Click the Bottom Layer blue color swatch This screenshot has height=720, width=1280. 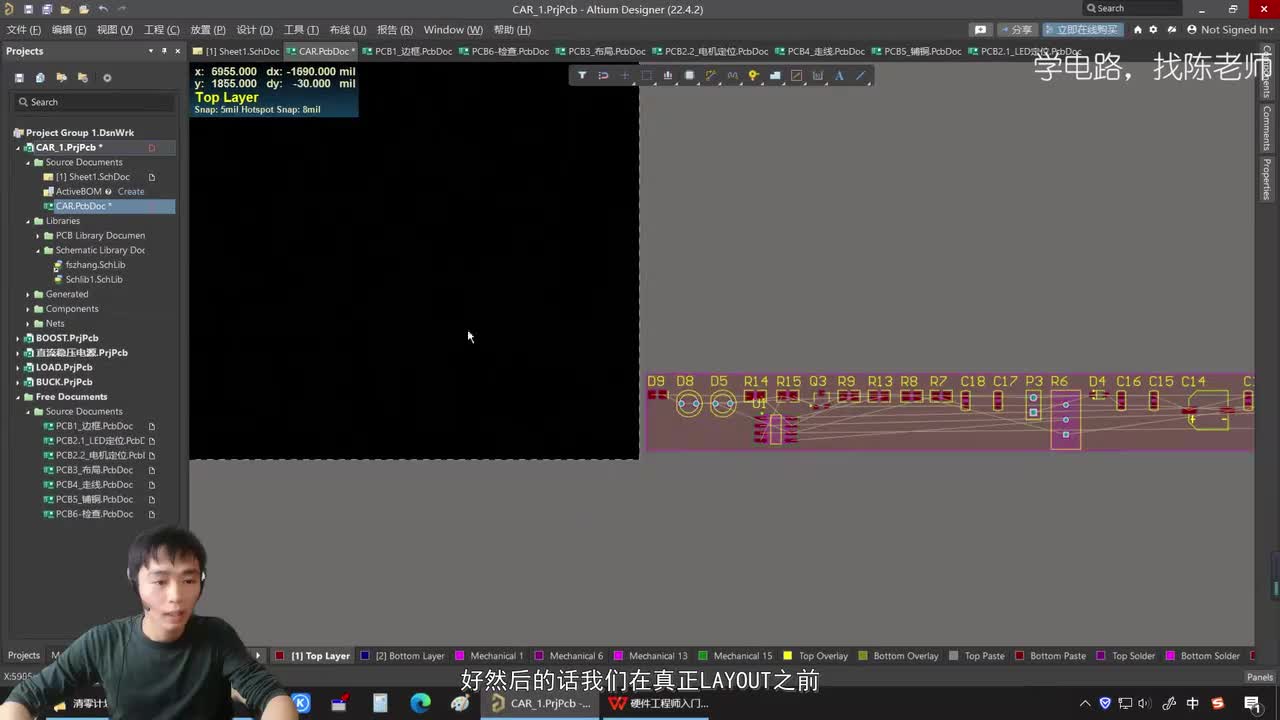coord(365,656)
